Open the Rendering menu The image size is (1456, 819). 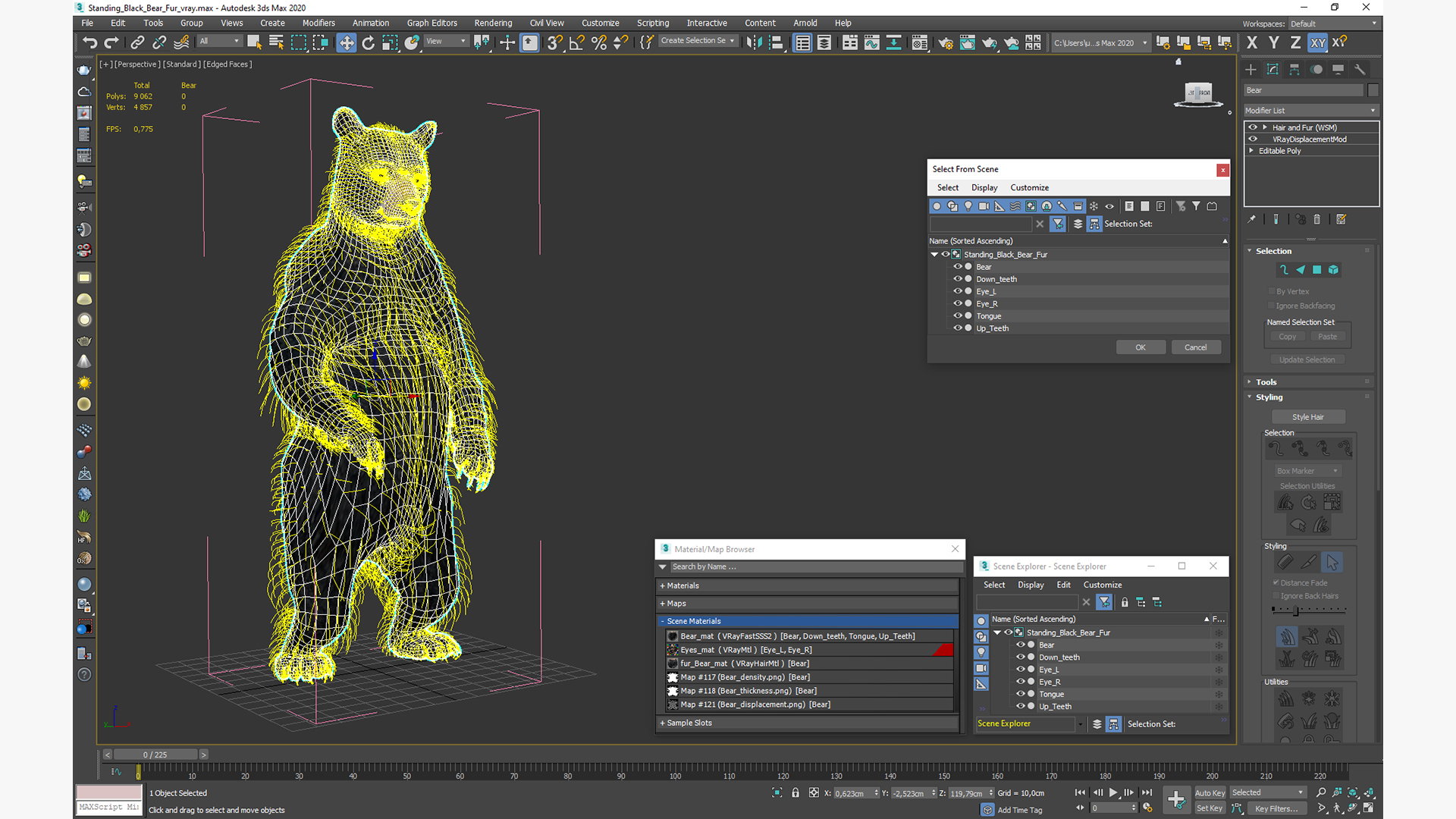[x=493, y=23]
